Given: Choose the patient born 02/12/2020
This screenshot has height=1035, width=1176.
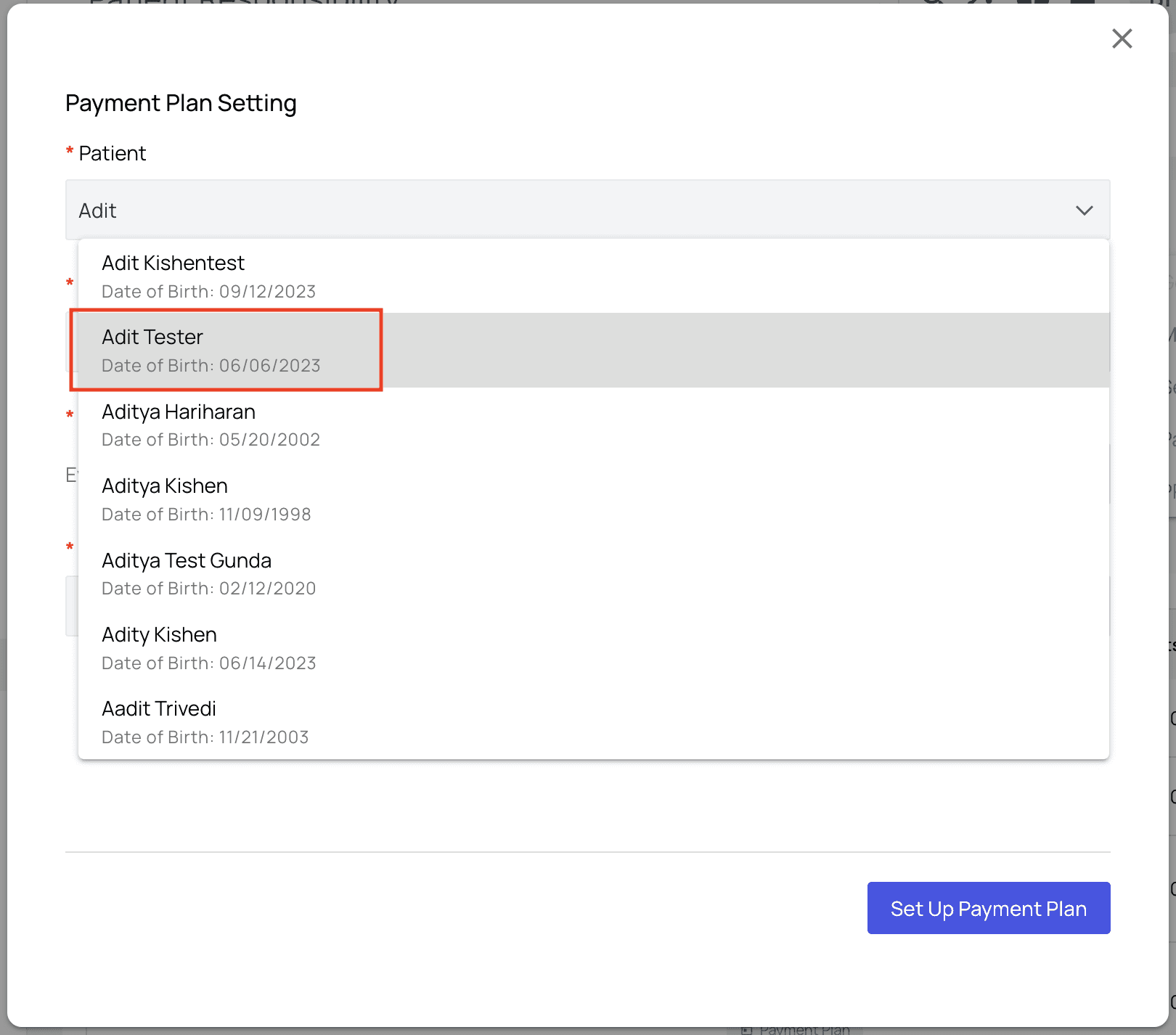Looking at the screenshot, I should 208,589.
